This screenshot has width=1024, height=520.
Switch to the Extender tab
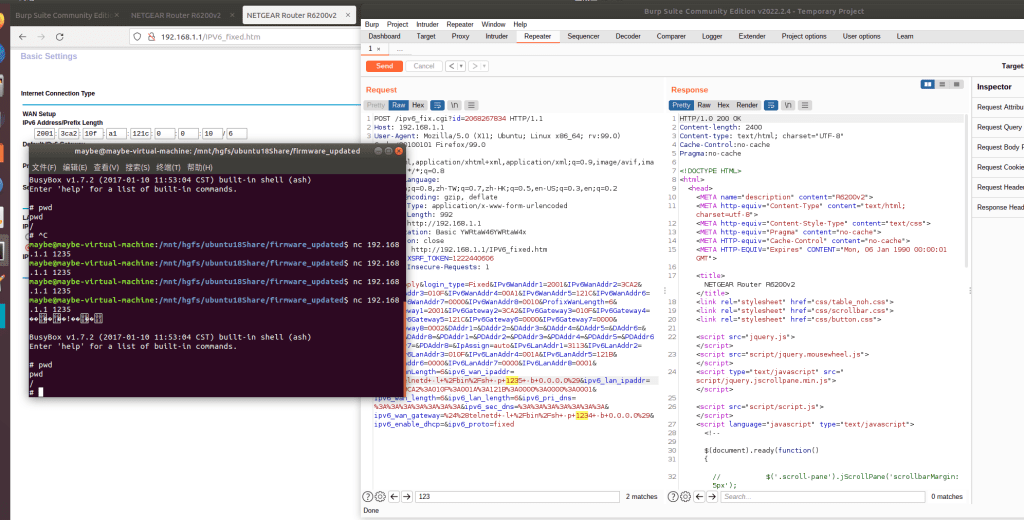[752, 37]
